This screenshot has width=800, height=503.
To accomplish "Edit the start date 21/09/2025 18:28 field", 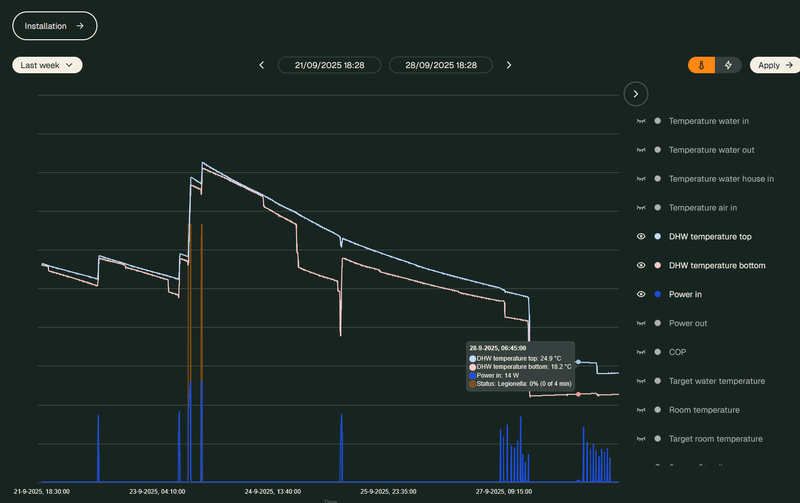I will 330,65.
